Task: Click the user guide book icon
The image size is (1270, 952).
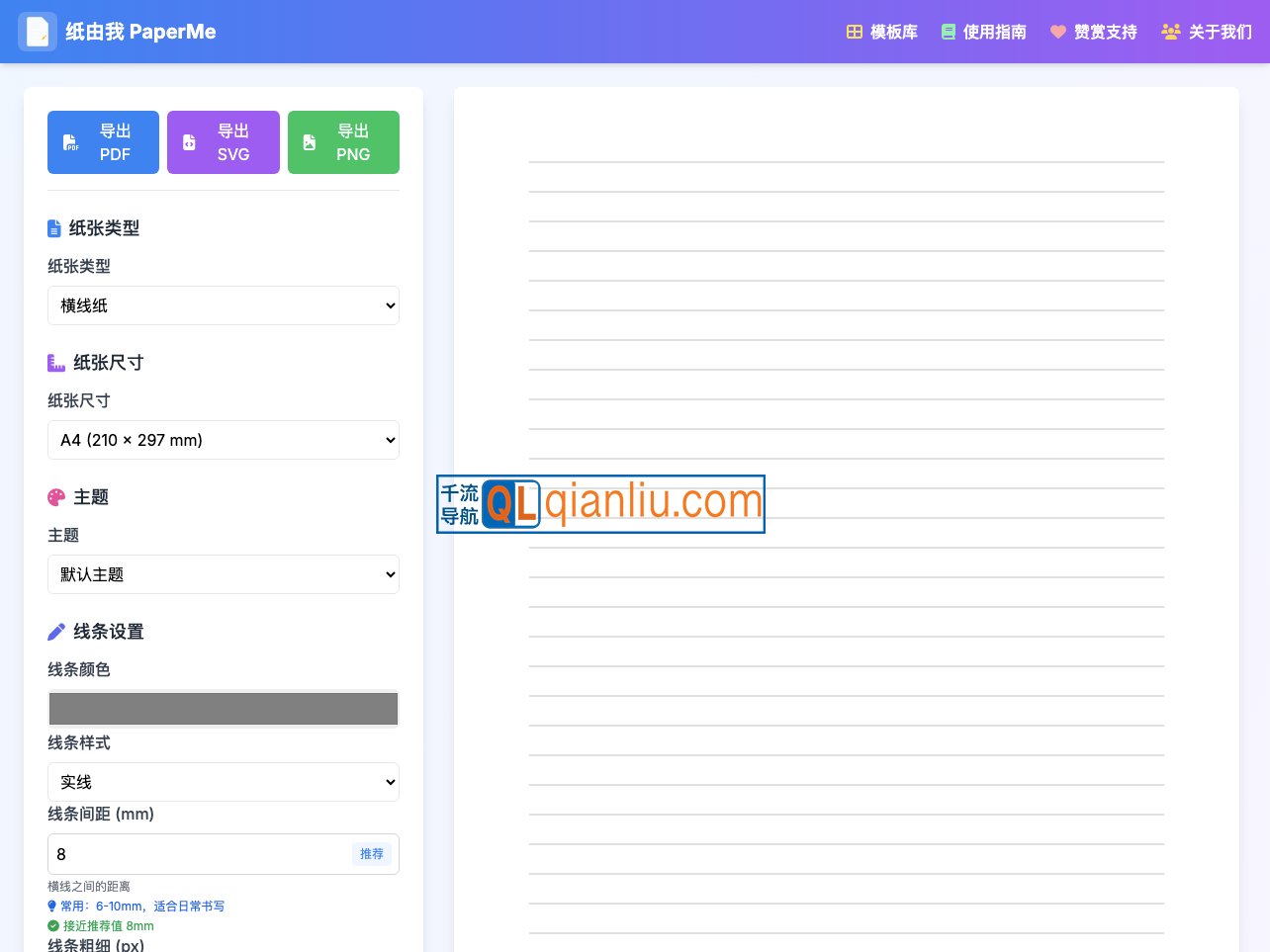Action: [949, 32]
